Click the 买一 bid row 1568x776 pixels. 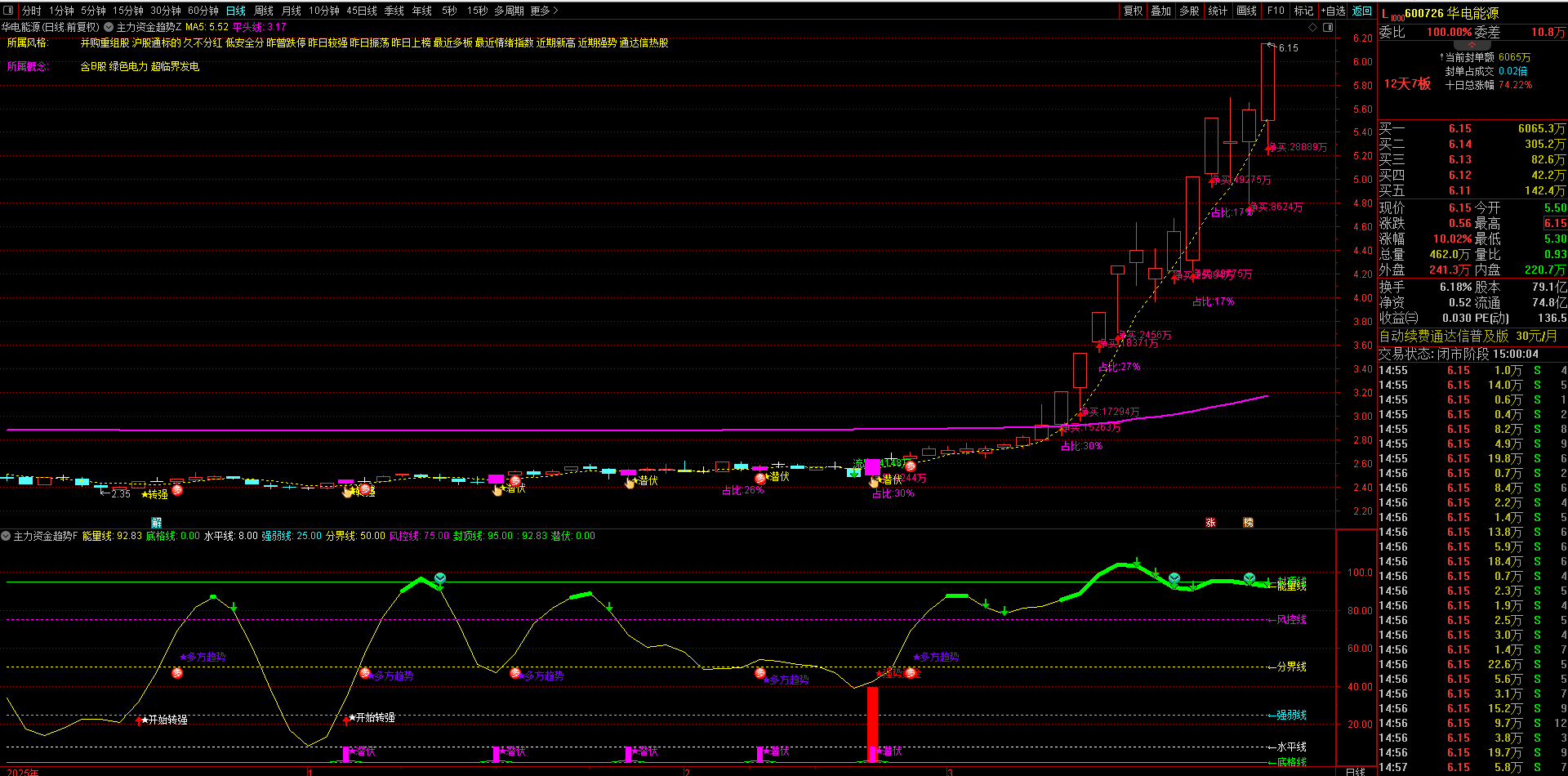pyautogui.click(x=1472, y=128)
